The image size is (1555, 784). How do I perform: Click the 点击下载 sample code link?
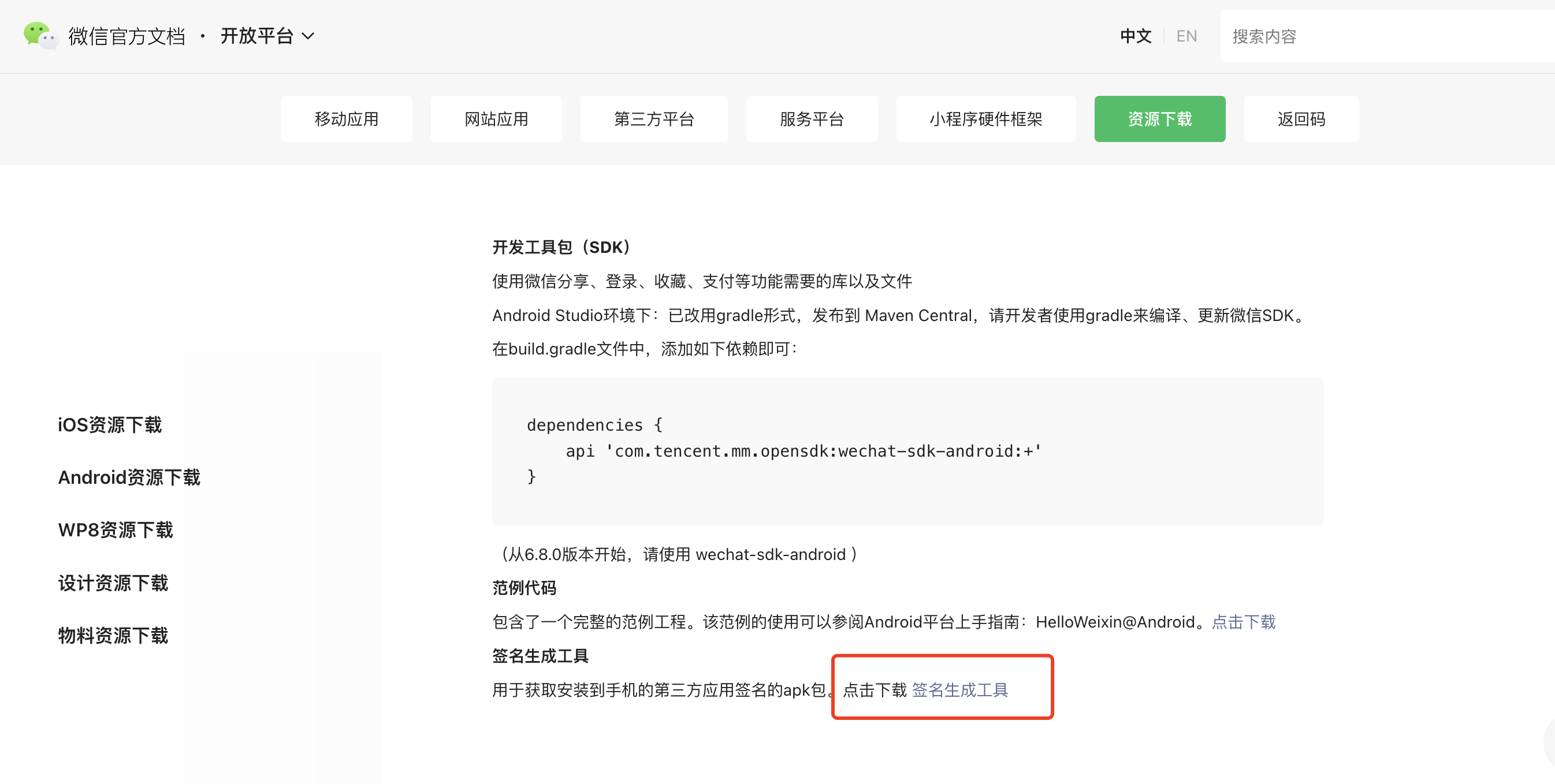click(x=1244, y=622)
